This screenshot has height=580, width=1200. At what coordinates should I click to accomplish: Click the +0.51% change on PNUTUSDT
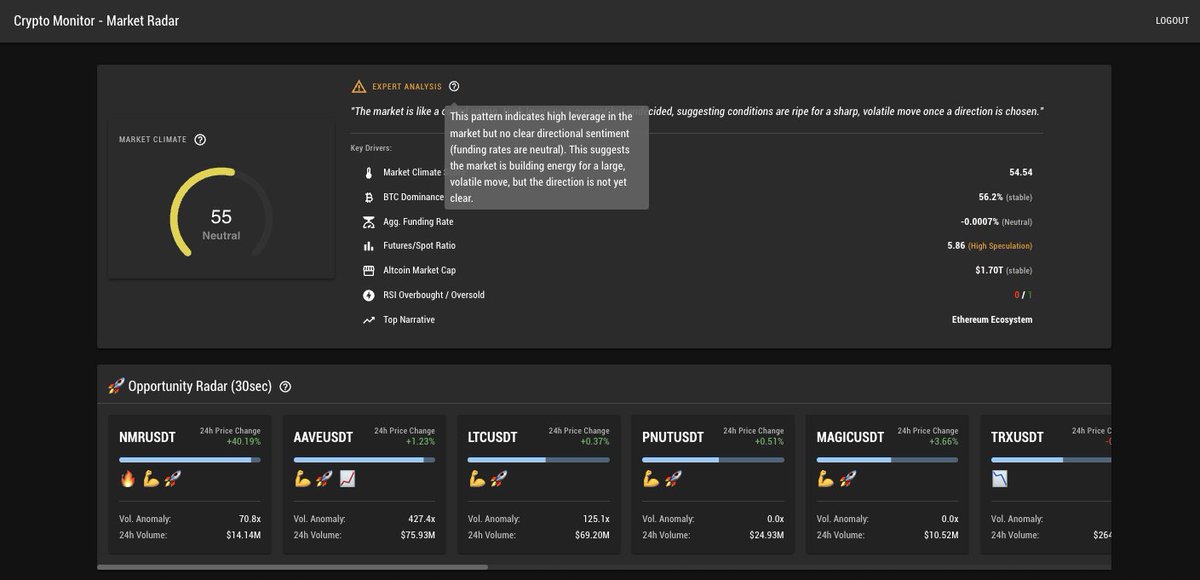point(769,441)
